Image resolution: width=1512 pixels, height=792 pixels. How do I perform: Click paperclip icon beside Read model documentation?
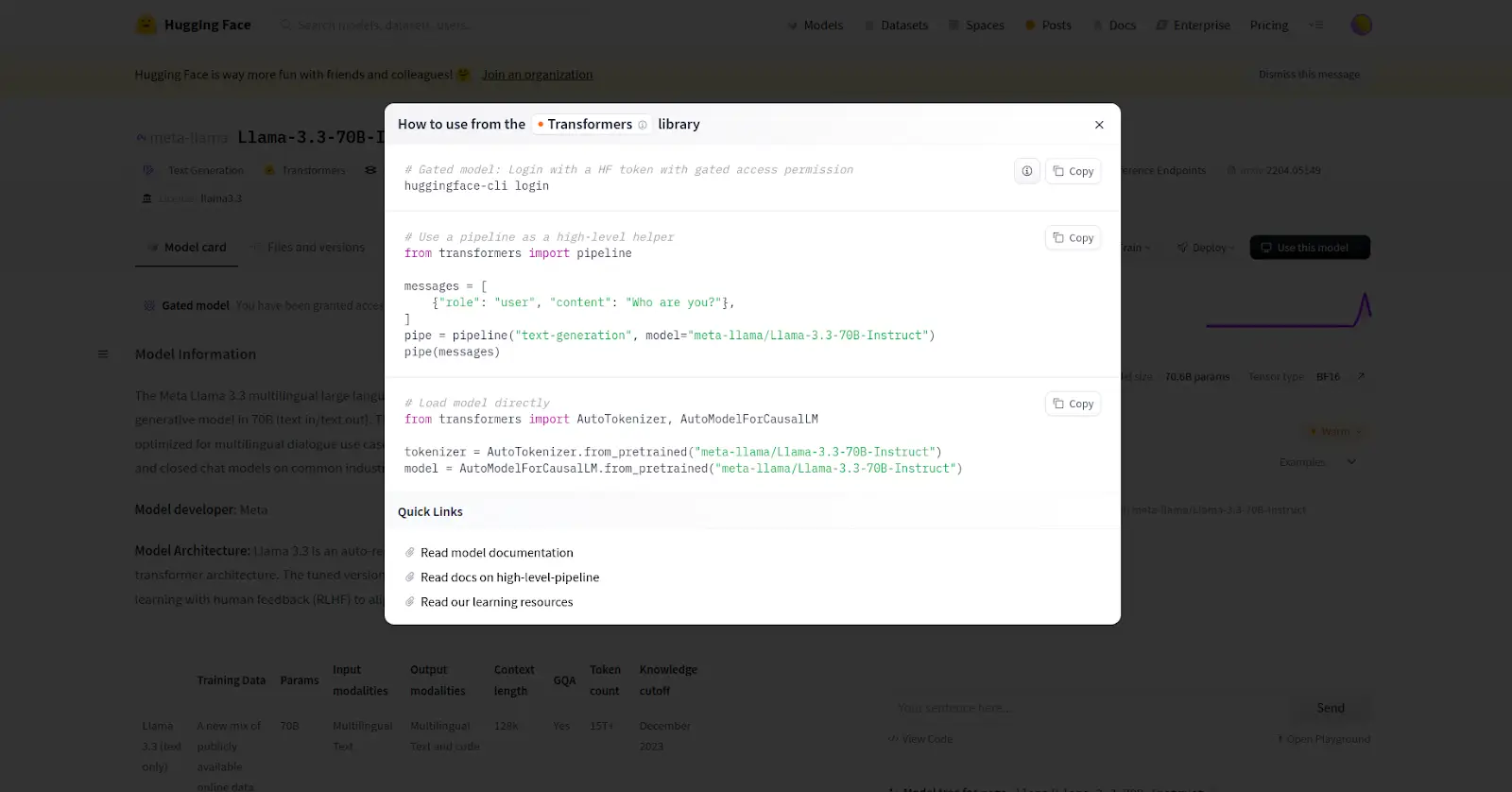pyautogui.click(x=410, y=553)
